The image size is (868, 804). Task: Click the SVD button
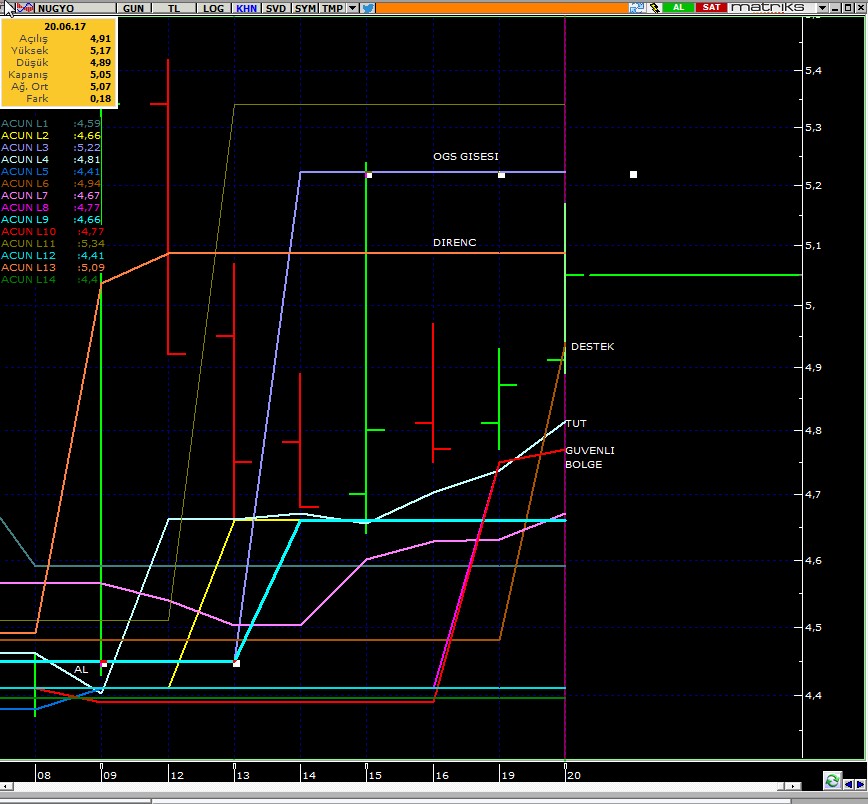pos(276,8)
